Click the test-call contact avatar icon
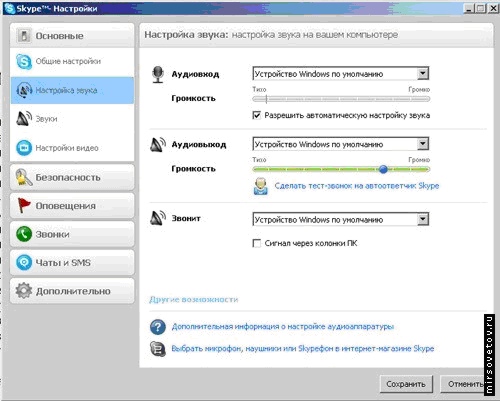This screenshot has width=500, height=401. coord(260,186)
